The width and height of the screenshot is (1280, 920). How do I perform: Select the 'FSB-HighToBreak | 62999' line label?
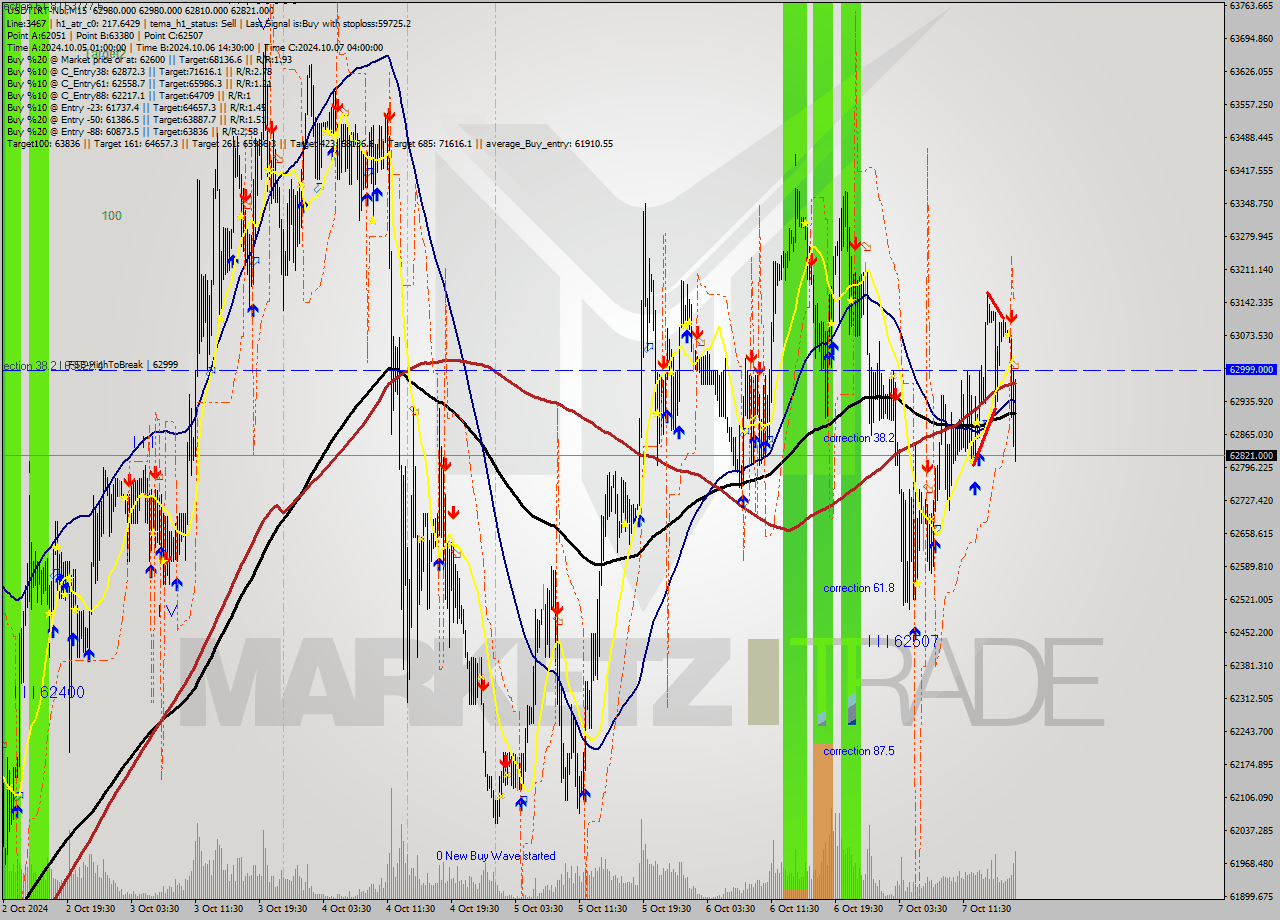pos(122,365)
